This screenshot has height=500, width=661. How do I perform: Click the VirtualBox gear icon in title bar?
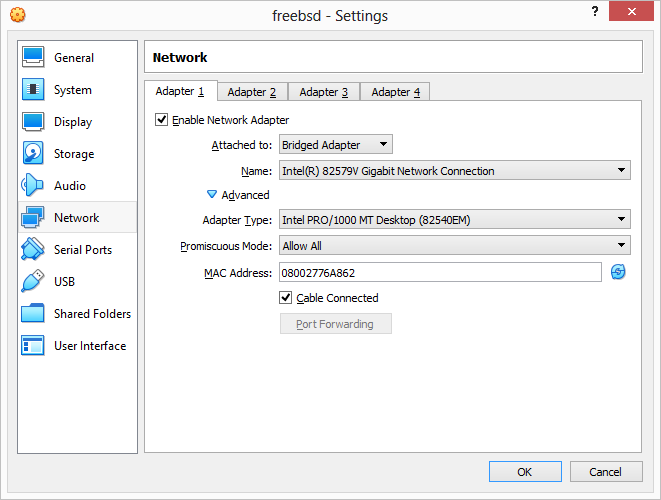(18, 15)
